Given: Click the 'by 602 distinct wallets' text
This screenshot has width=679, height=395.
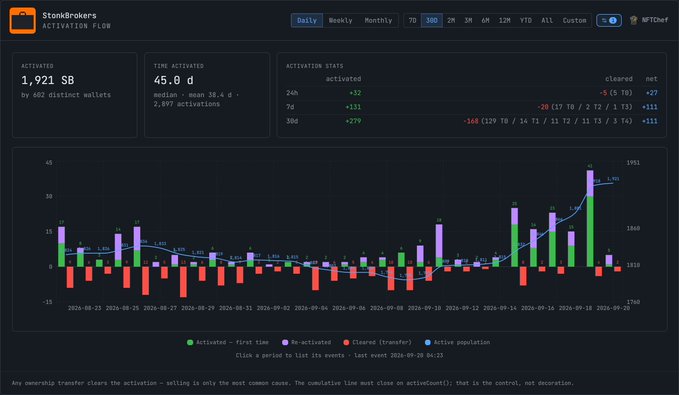Looking at the screenshot, I should coord(66,95).
